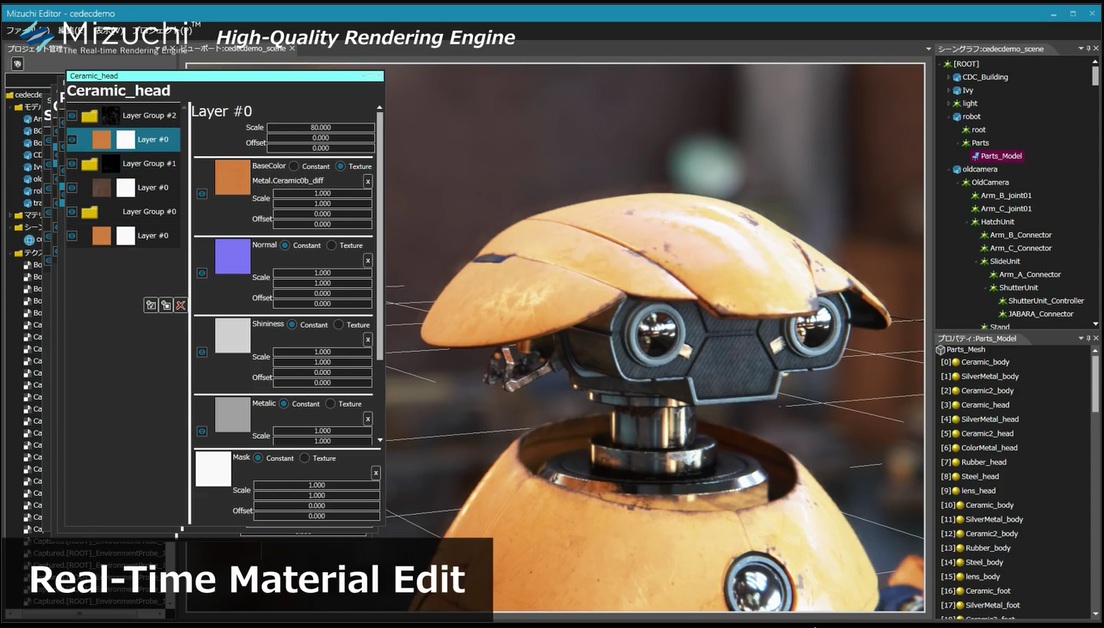Close the cedecdemo_scene viewport tab

point(292,49)
